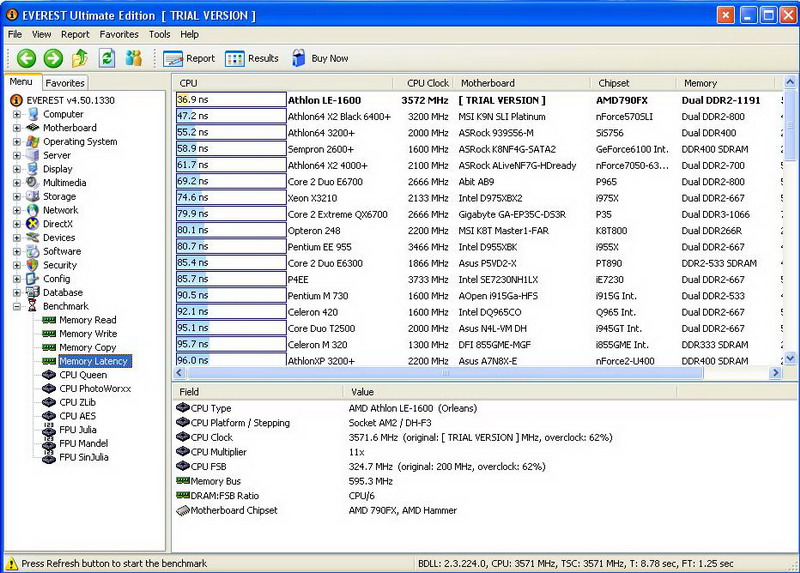Click the Refresh icon in the toolbar

(x=107, y=59)
